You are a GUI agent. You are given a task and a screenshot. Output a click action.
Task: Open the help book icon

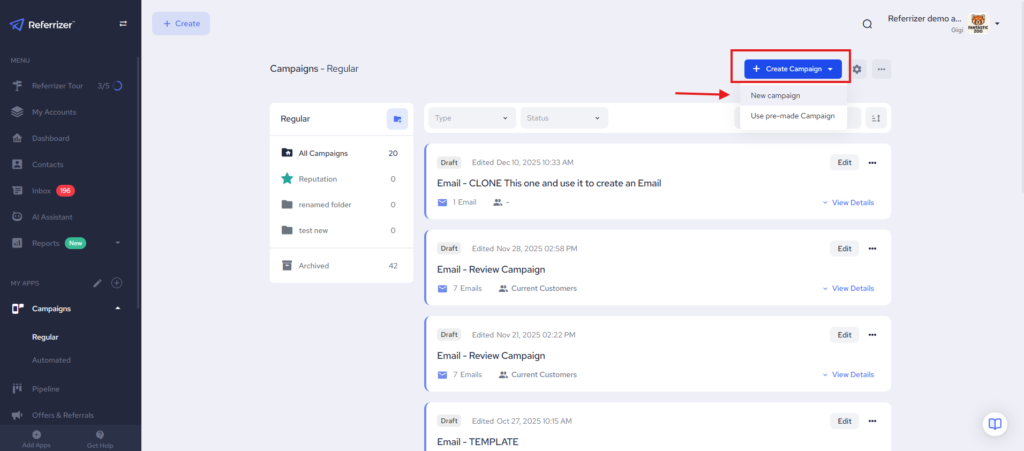pyautogui.click(x=994, y=424)
